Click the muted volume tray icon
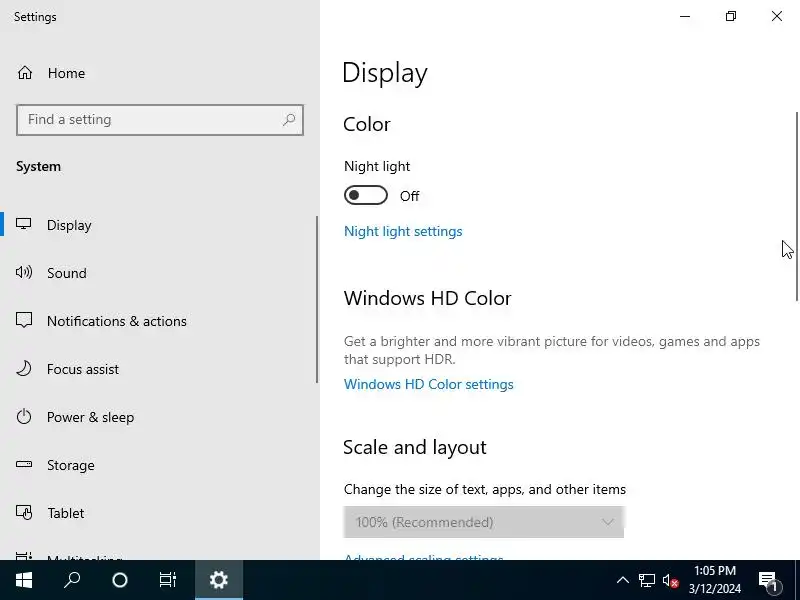Image resolution: width=800 pixels, height=600 pixels. pyautogui.click(x=670, y=580)
